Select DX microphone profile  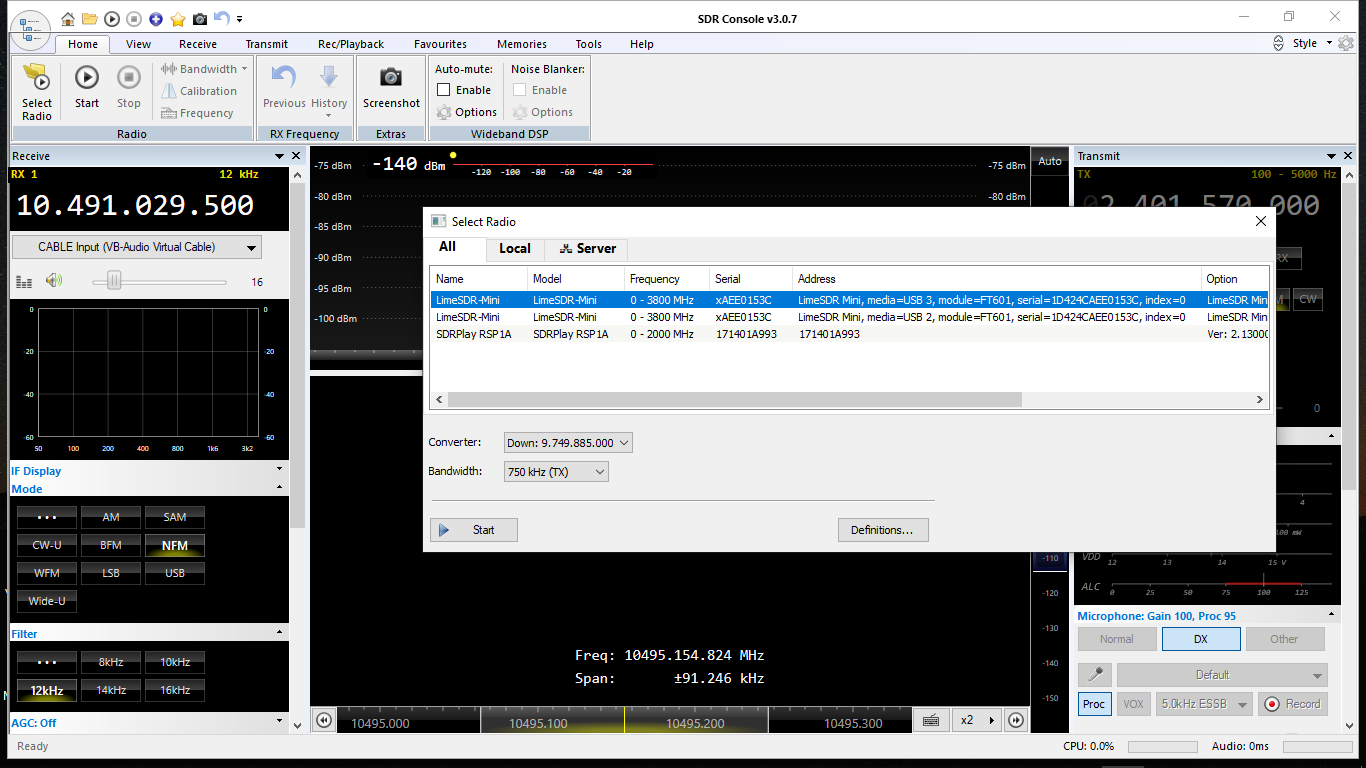(x=1201, y=639)
